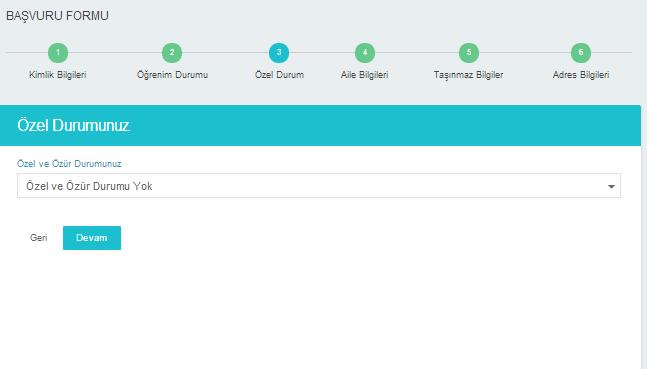This screenshot has width=647, height=369.
Task: Click the Öğrenim Durumu step label
Action: pos(172,75)
